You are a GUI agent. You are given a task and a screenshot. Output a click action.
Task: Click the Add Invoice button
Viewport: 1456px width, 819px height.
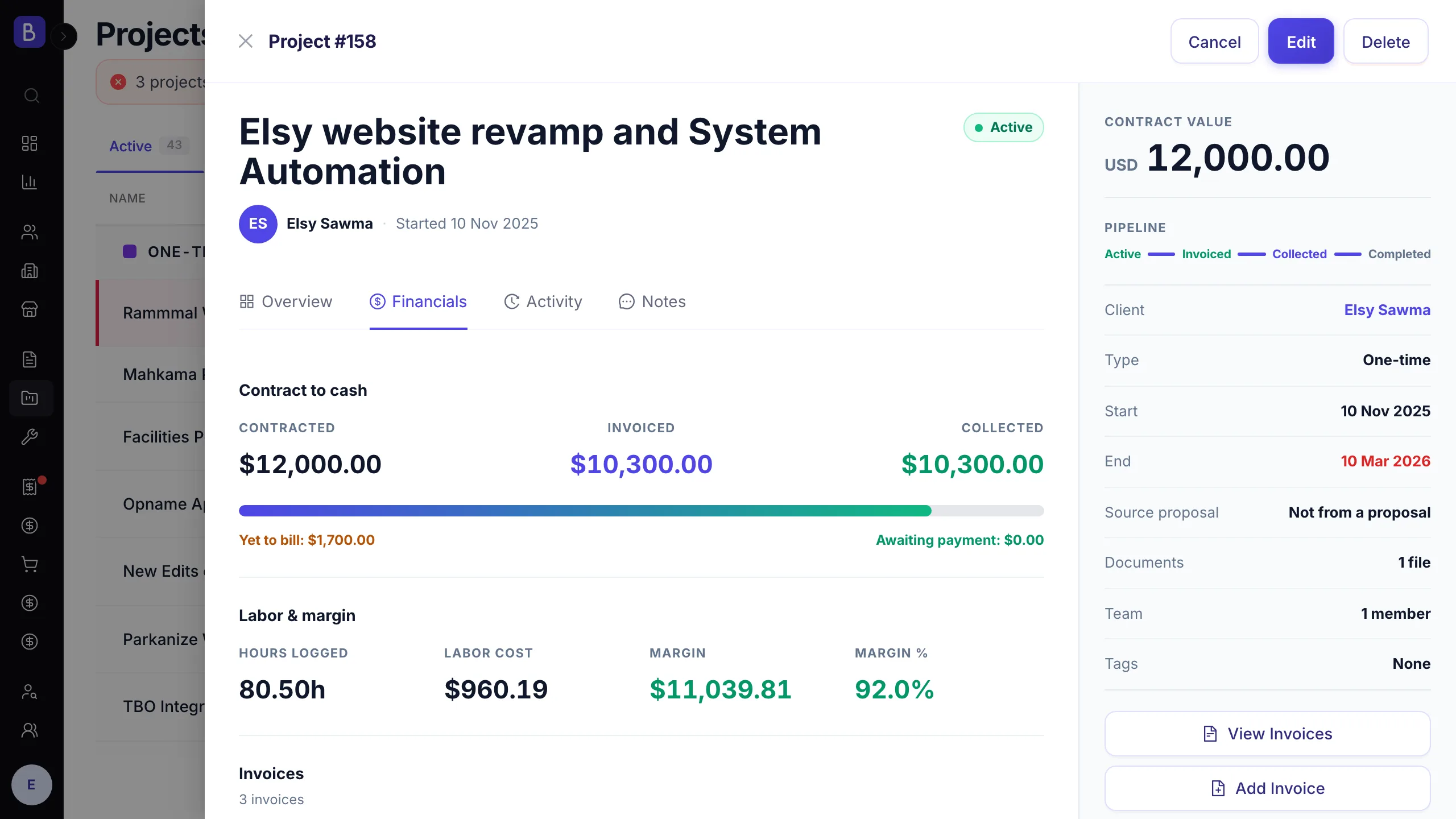pyautogui.click(x=1267, y=788)
